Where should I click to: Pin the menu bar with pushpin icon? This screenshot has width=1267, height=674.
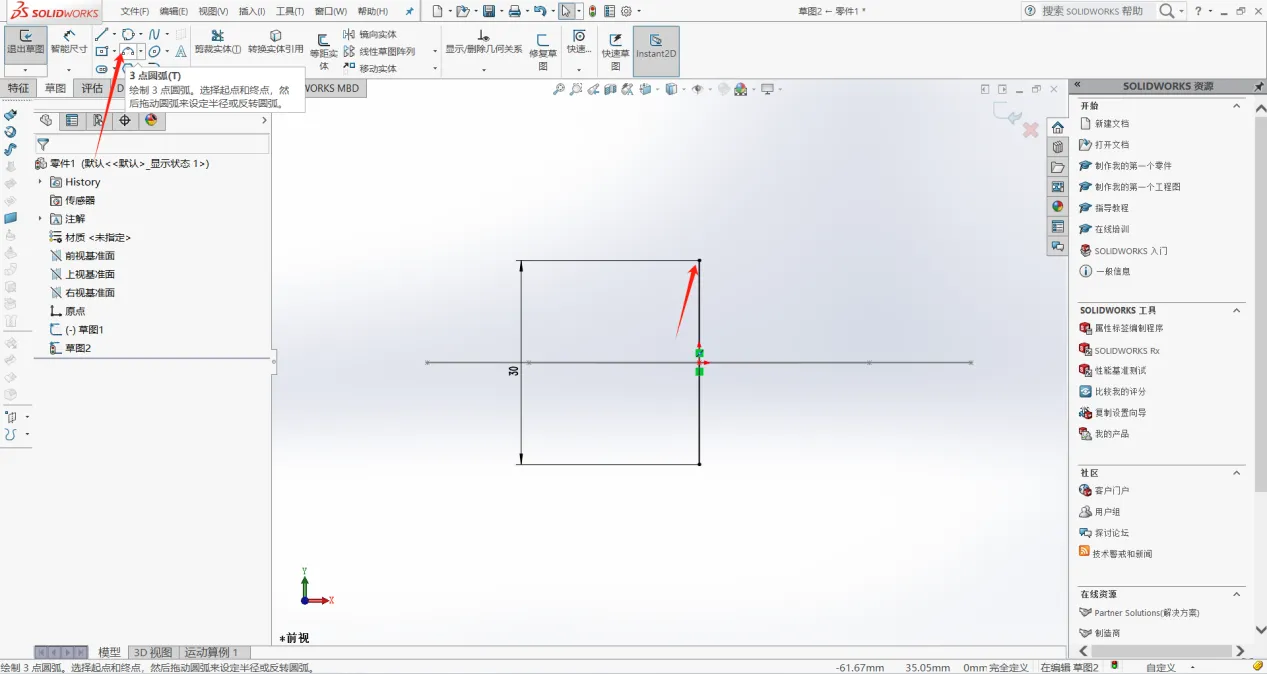(x=408, y=11)
